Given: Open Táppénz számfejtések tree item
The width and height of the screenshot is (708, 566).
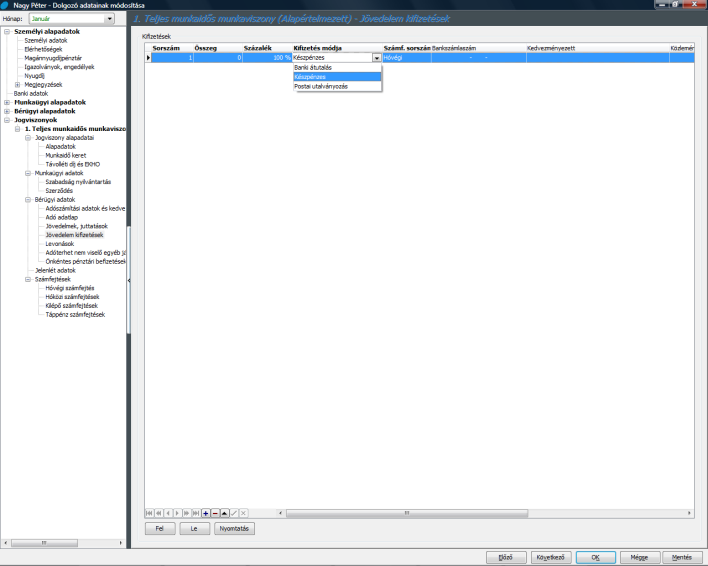Looking at the screenshot, I should [x=75, y=315].
